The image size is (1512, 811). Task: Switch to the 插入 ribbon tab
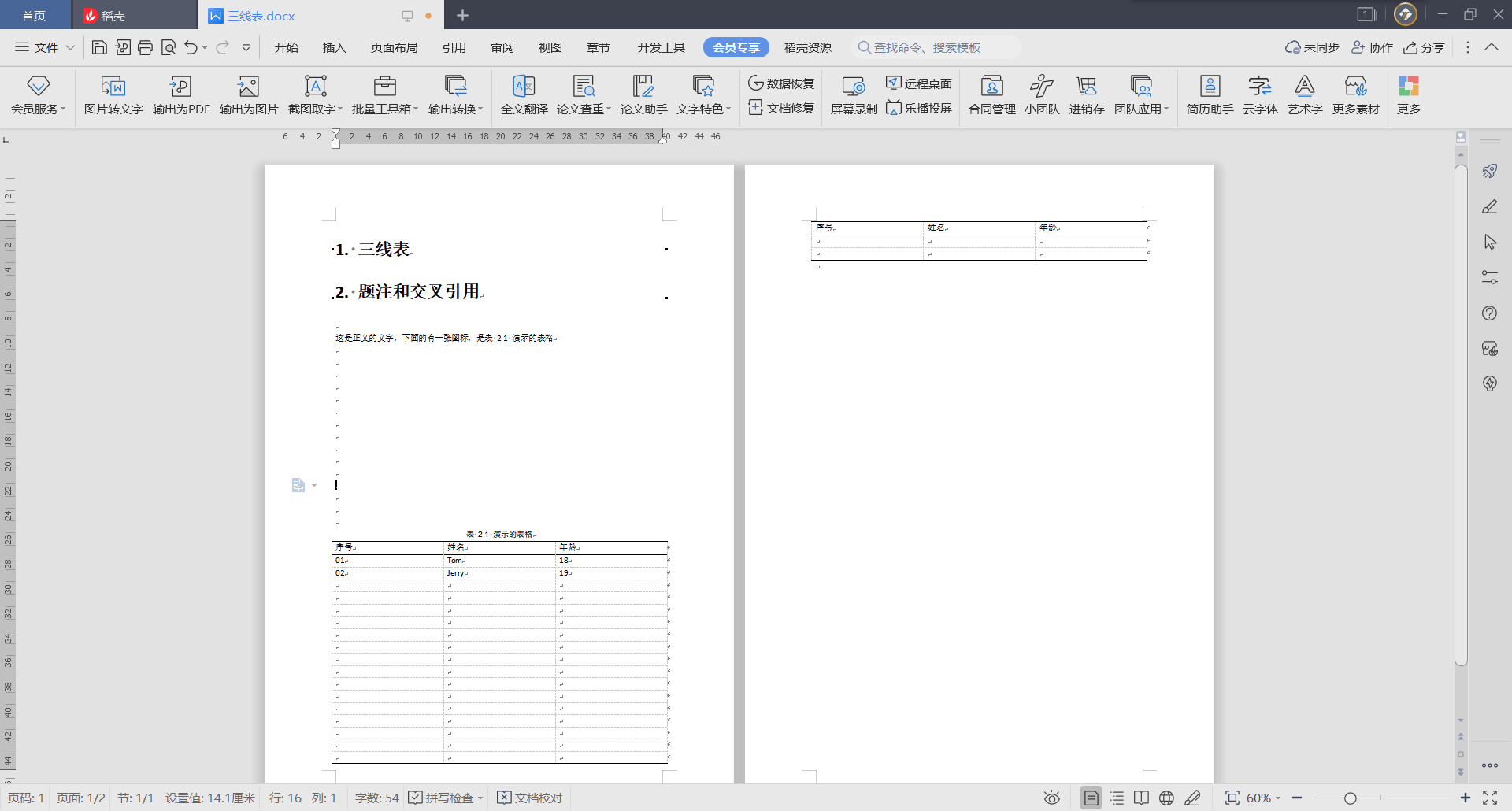point(334,47)
